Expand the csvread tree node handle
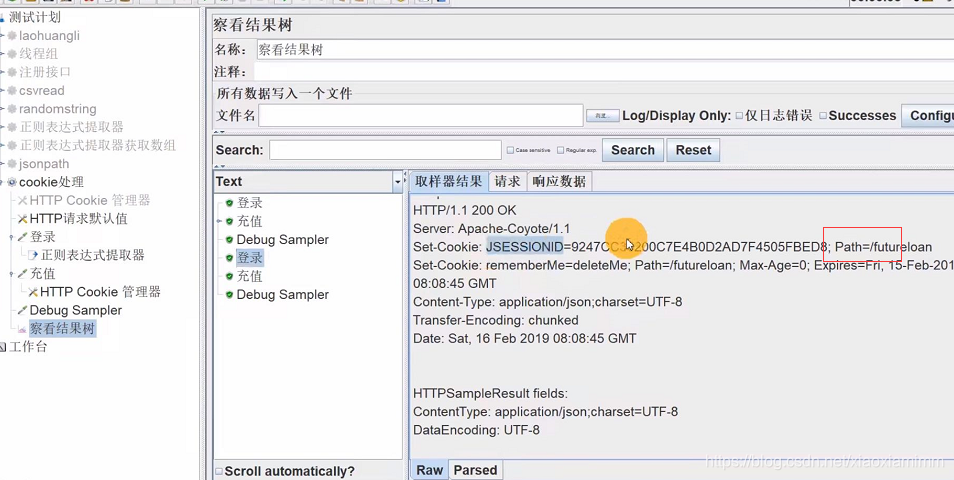The width and height of the screenshot is (954, 480). (x=2, y=91)
